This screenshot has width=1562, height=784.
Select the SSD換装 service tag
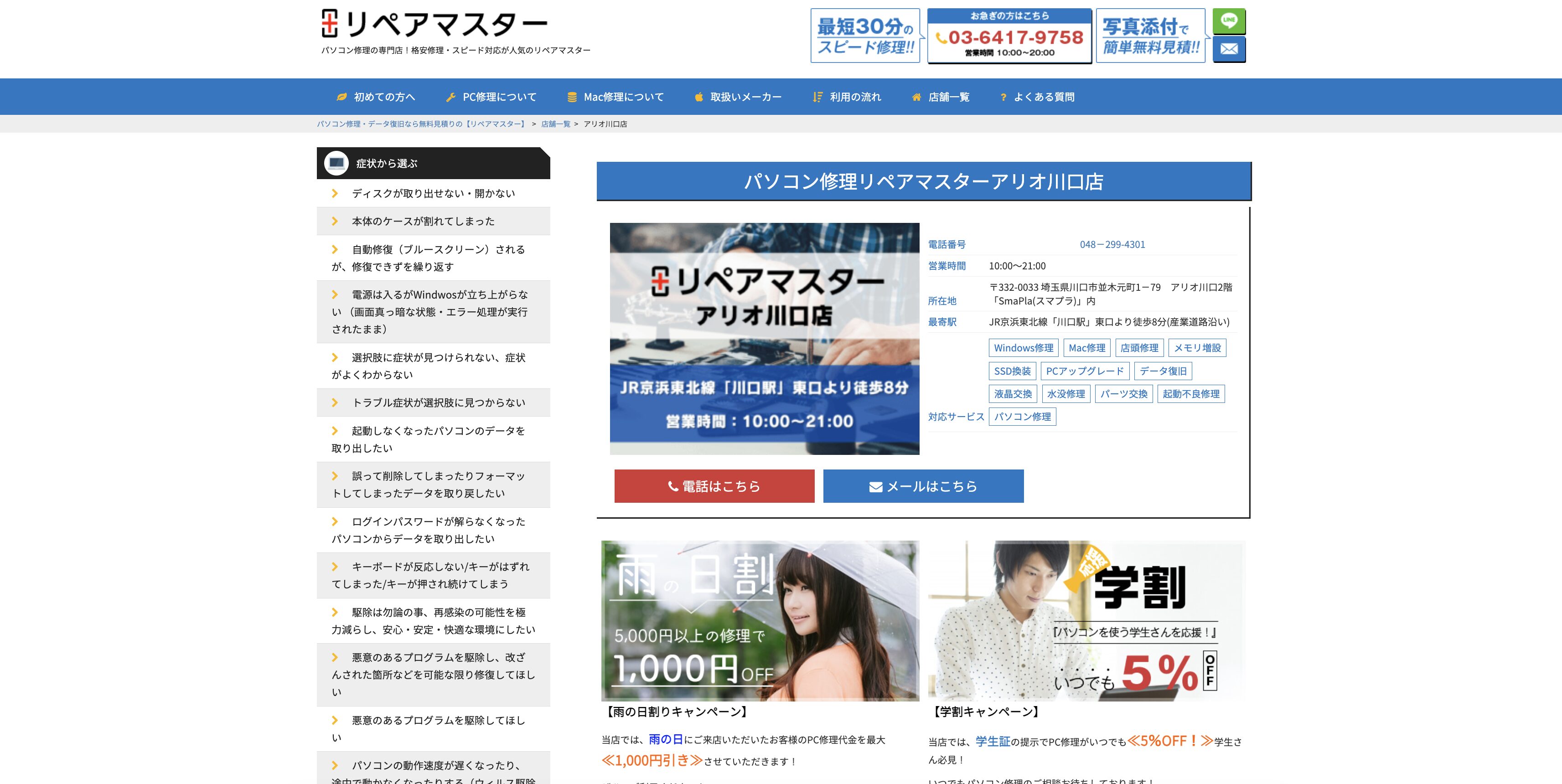pyautogui.click(x=1012, y=371)
